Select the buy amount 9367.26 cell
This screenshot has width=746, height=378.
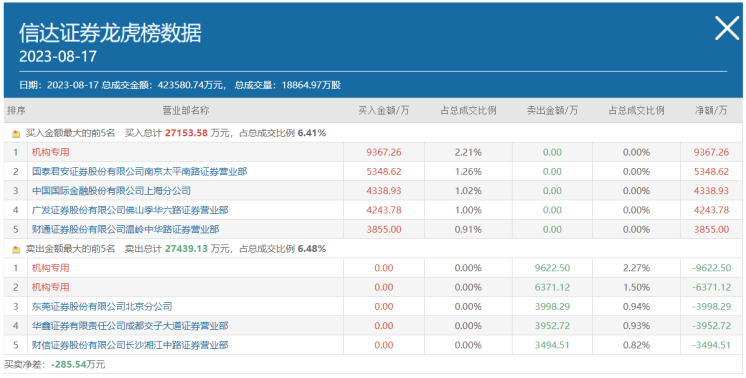[x=383, y=152]
